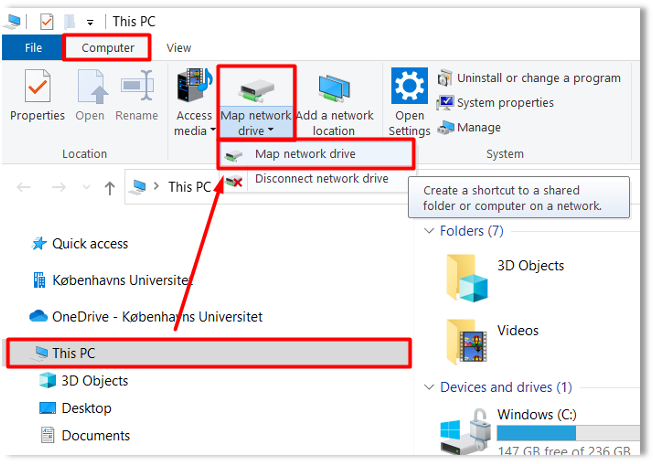
Task: Click Windows (C:) storage usage bar
Action: [x=568, y=433]
